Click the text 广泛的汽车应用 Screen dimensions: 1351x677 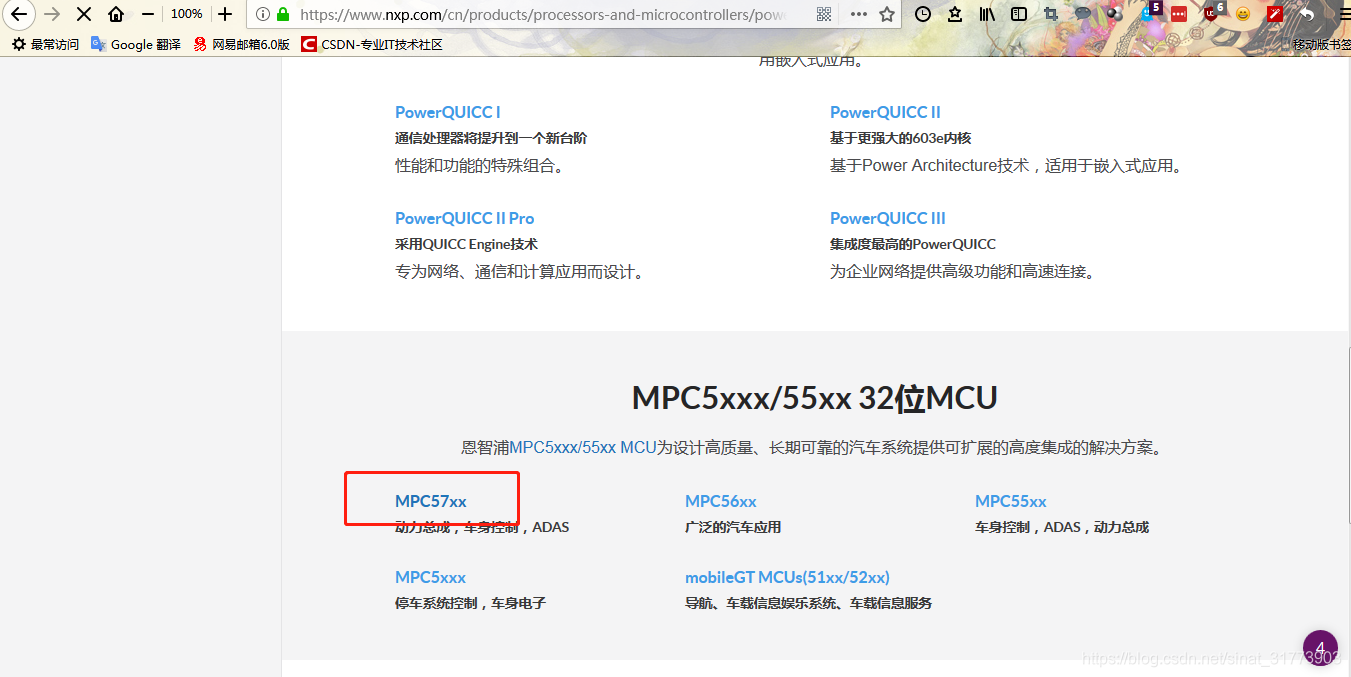tap(733, 527)
